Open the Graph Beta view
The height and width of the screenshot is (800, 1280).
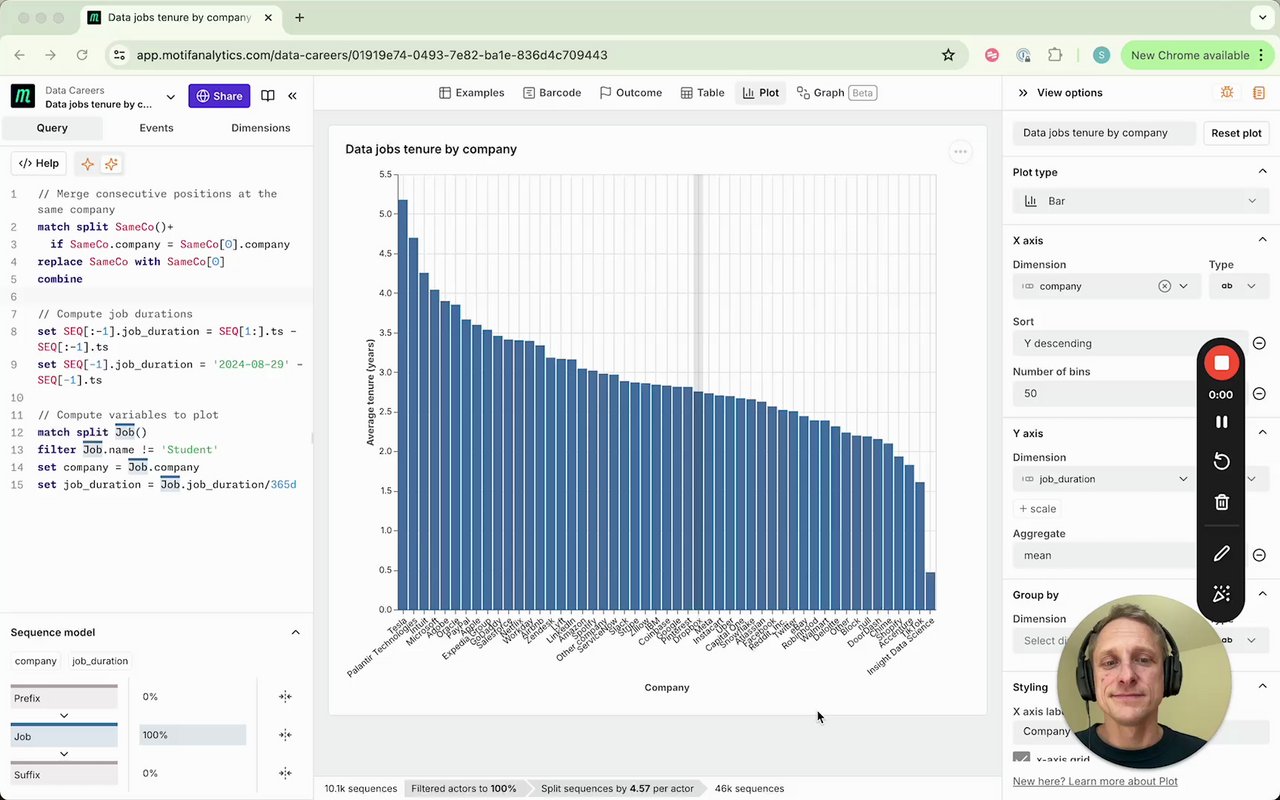pyautogui.click(x=837, y=93)
